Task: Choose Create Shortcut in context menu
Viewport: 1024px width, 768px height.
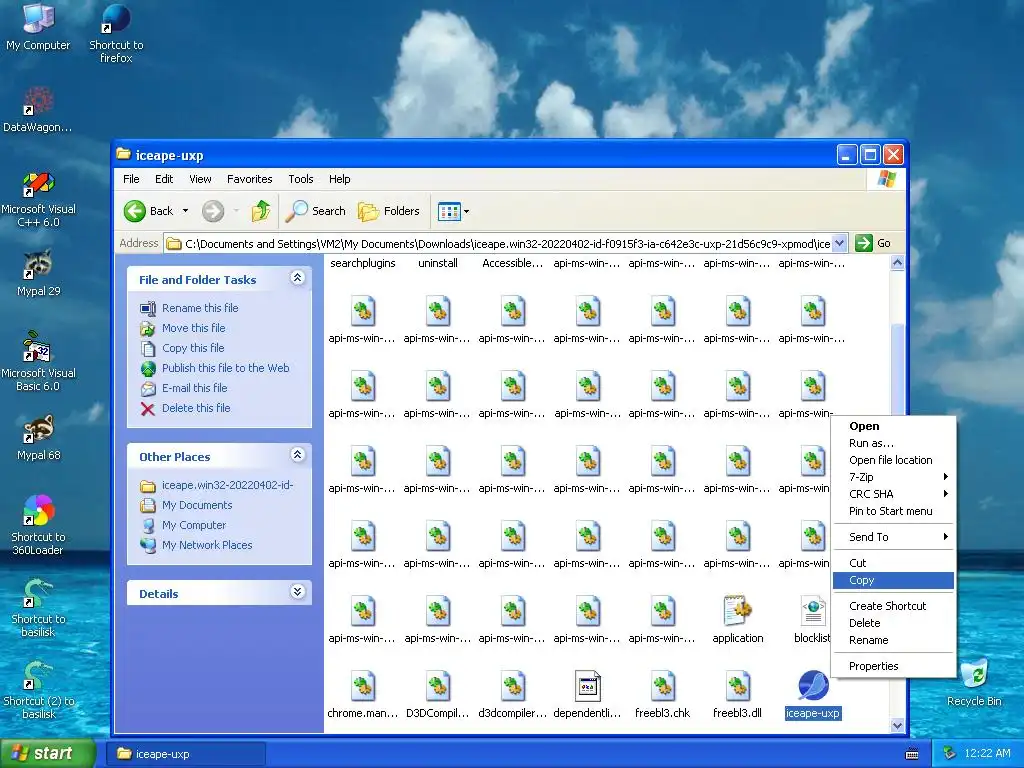Action: pos(893,606)
